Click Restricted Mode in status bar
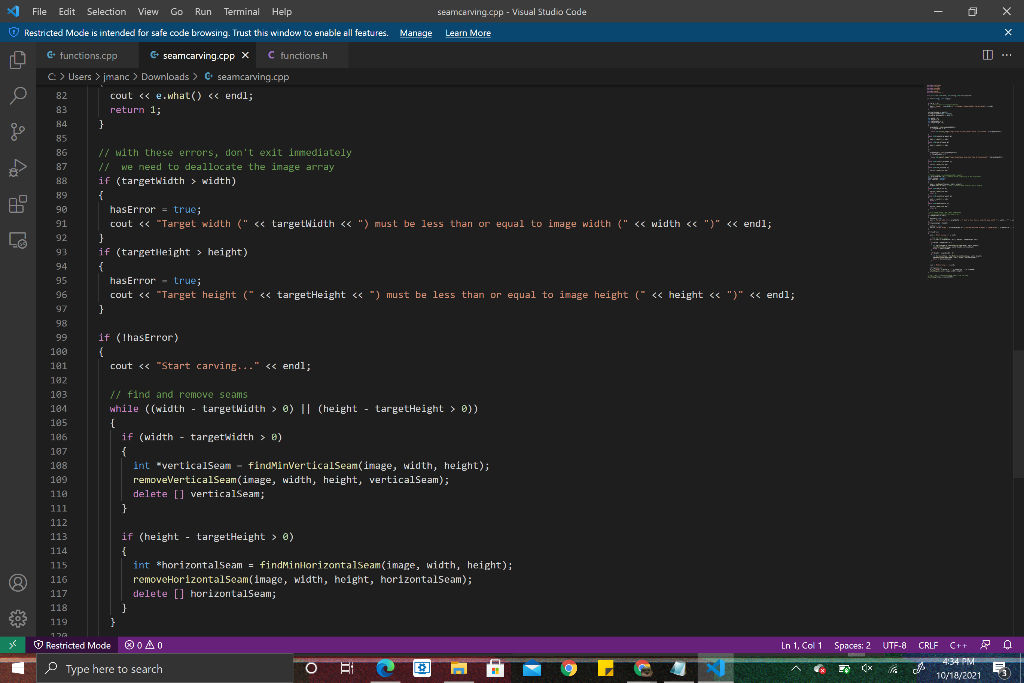 [72, 645]
